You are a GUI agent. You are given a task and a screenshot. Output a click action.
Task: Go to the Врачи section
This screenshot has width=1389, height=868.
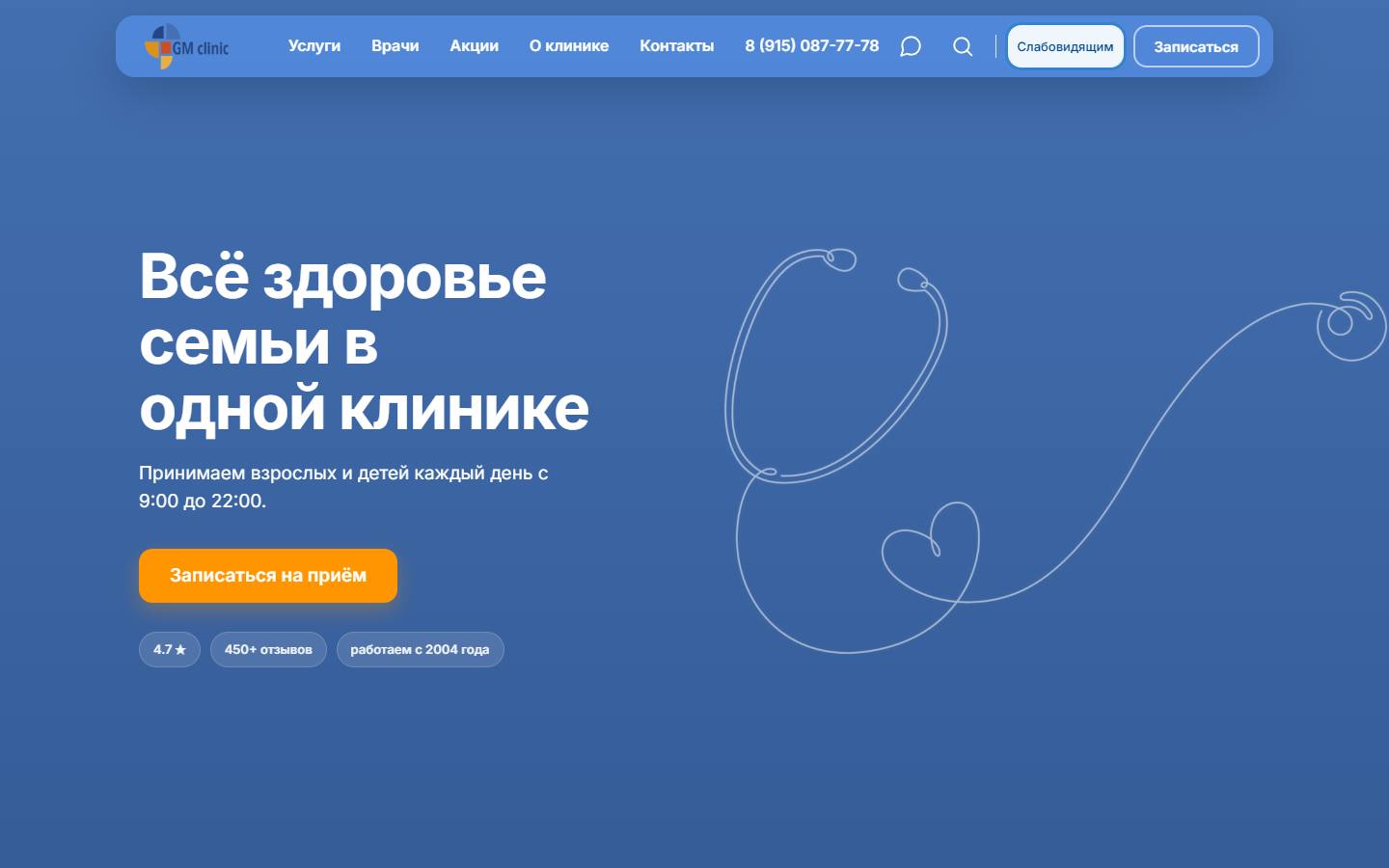tap(395, 45)
